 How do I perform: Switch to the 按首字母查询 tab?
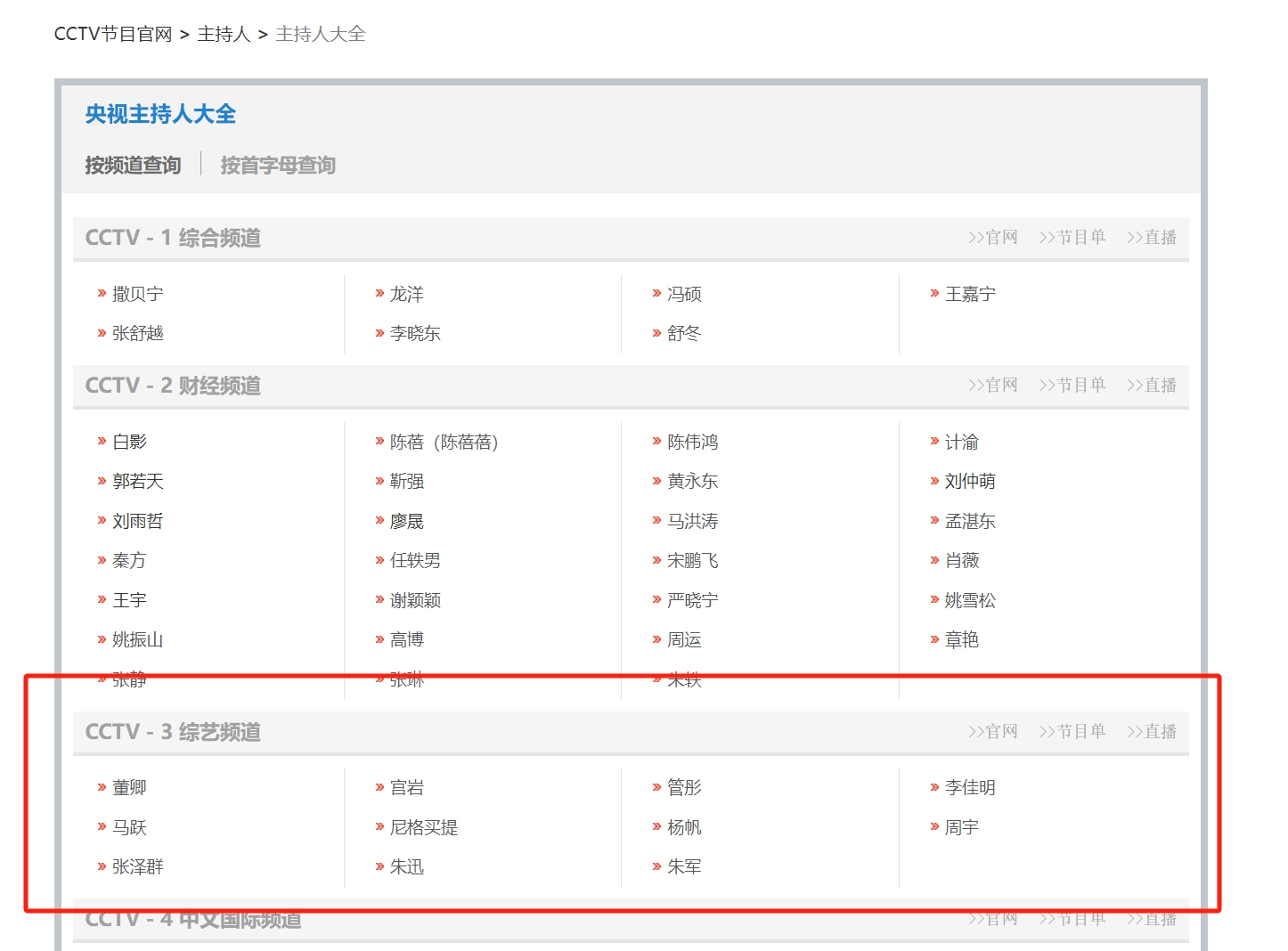277,165
